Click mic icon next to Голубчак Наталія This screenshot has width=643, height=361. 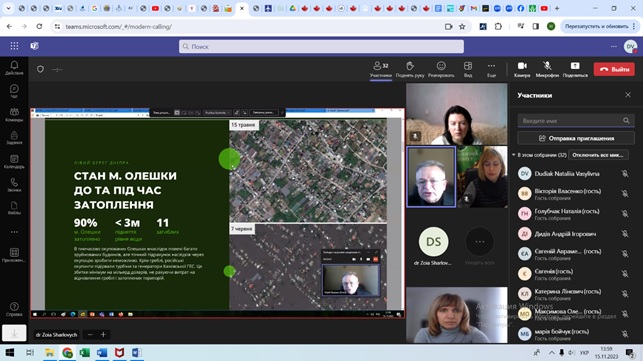625,214
